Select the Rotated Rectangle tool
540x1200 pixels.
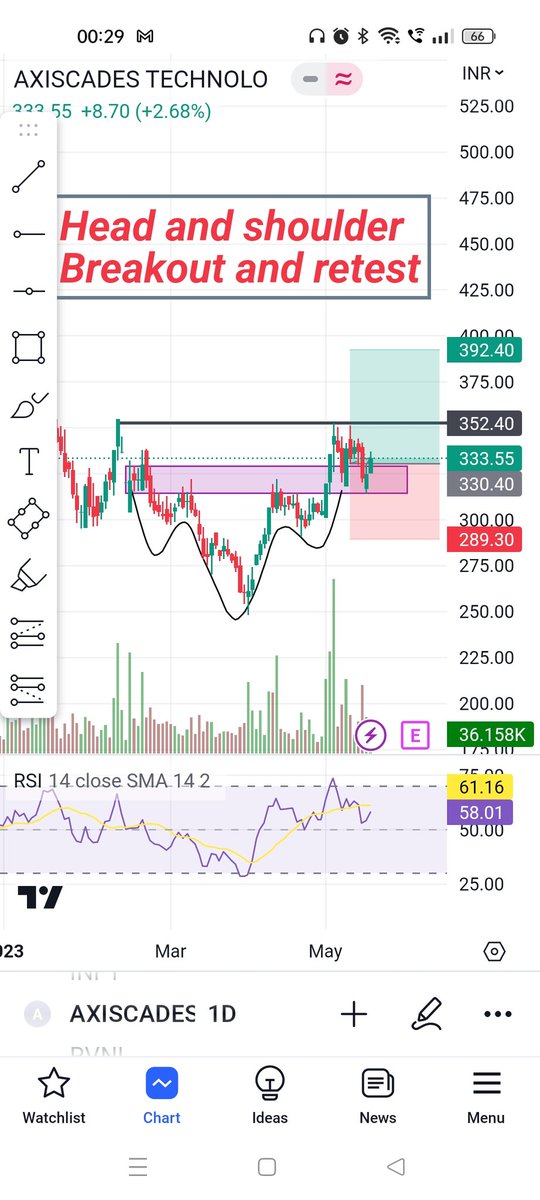[28, 519]
